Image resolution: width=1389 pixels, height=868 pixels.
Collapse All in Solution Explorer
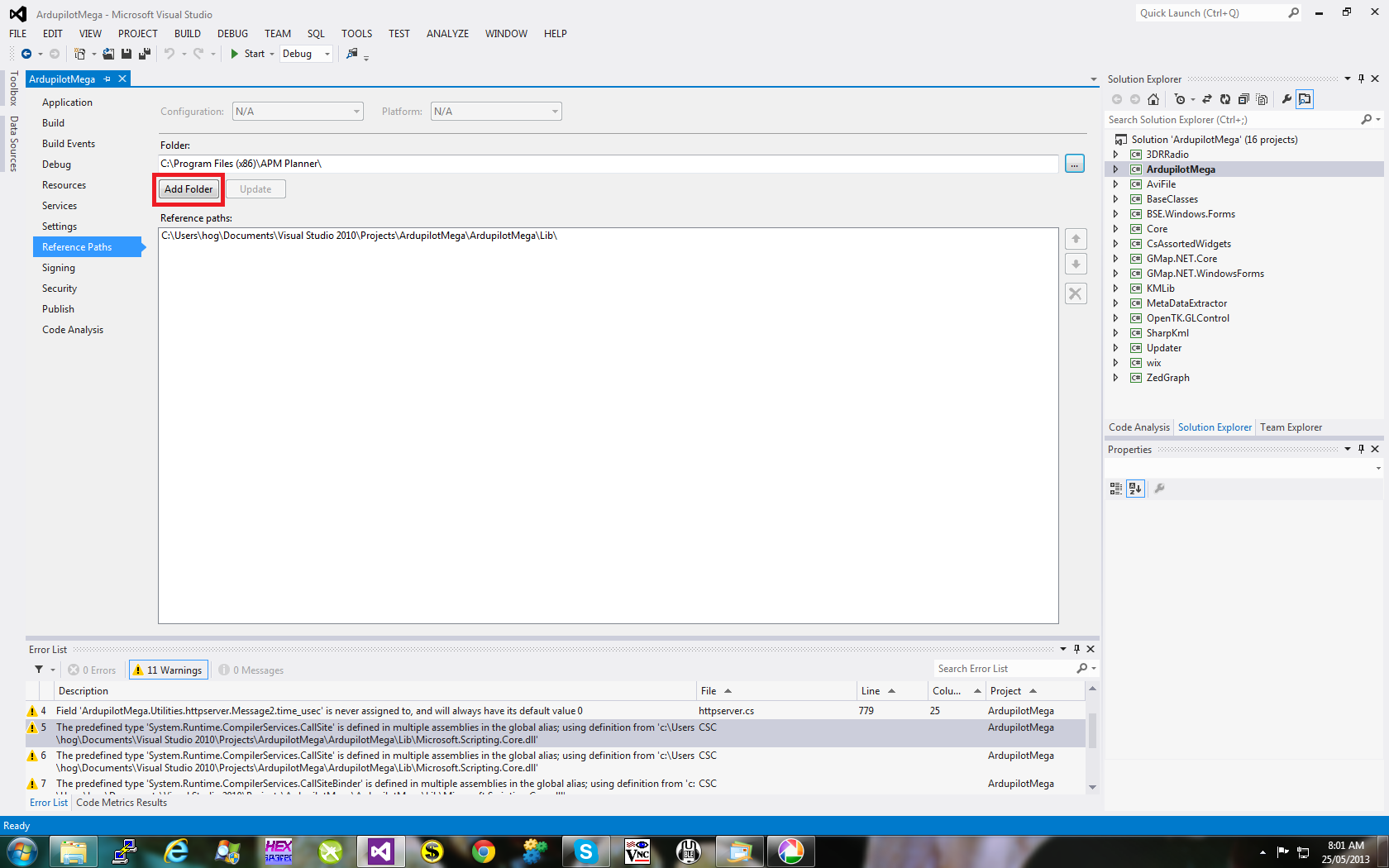1243,99
